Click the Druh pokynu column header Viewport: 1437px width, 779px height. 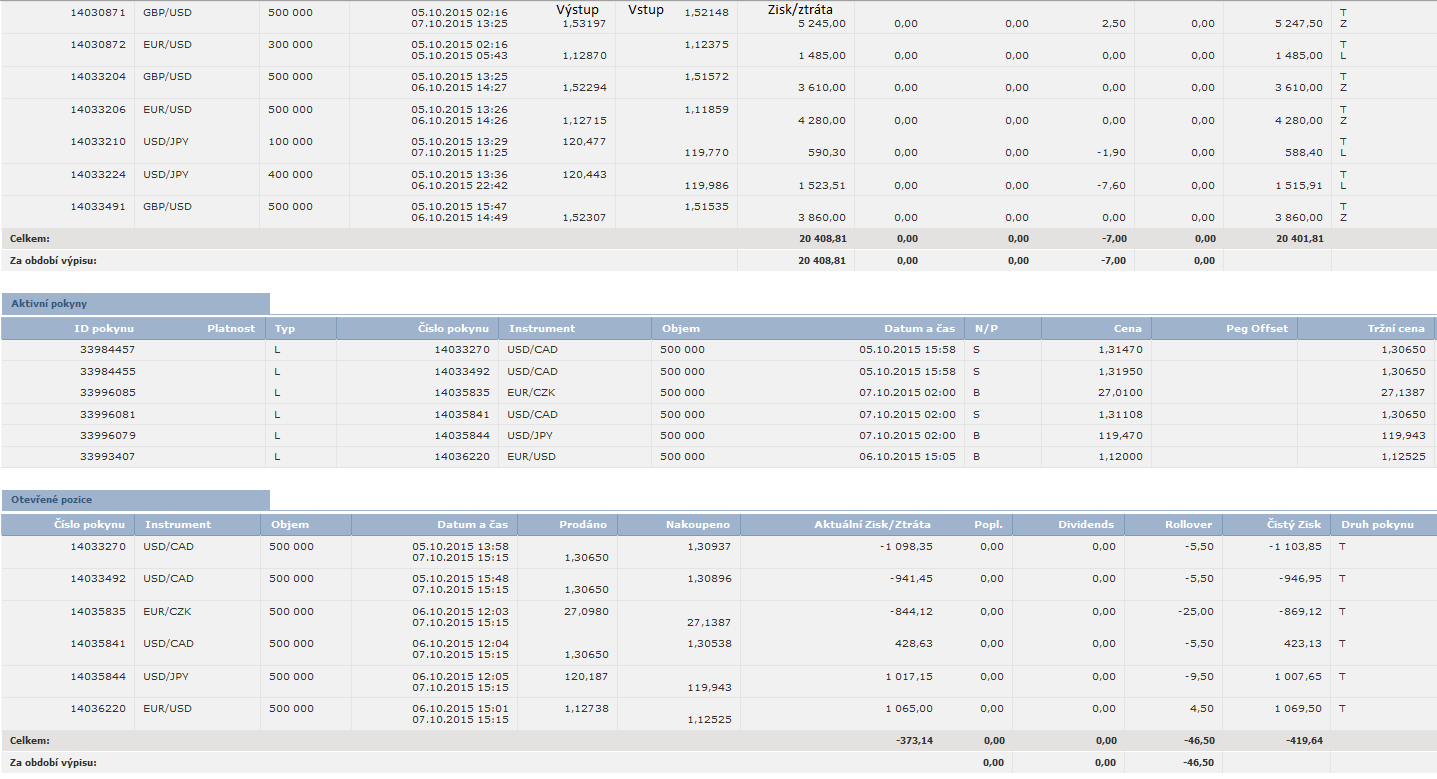point(1377,524)
